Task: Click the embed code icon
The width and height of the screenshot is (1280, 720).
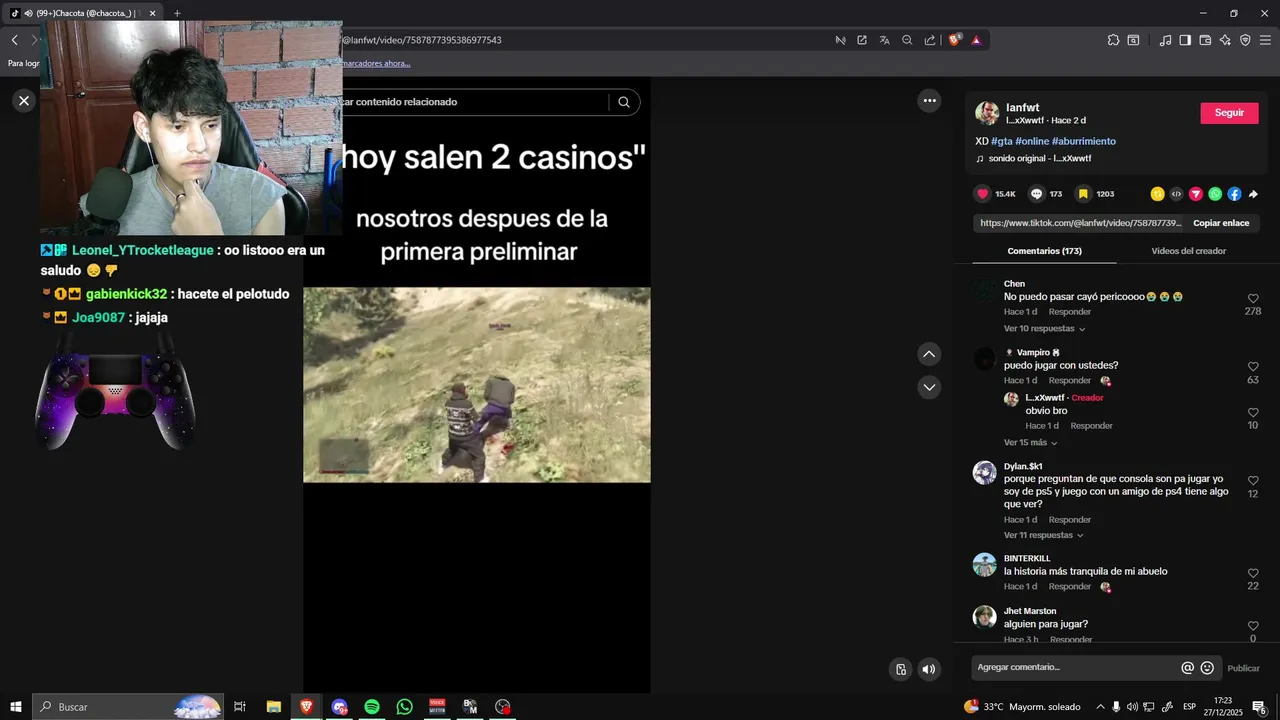Action: 1176,194
